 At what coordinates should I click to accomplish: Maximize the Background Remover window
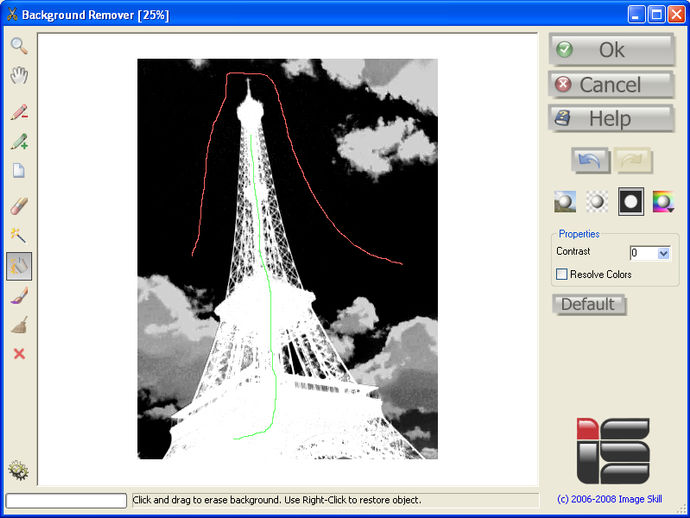657,15
